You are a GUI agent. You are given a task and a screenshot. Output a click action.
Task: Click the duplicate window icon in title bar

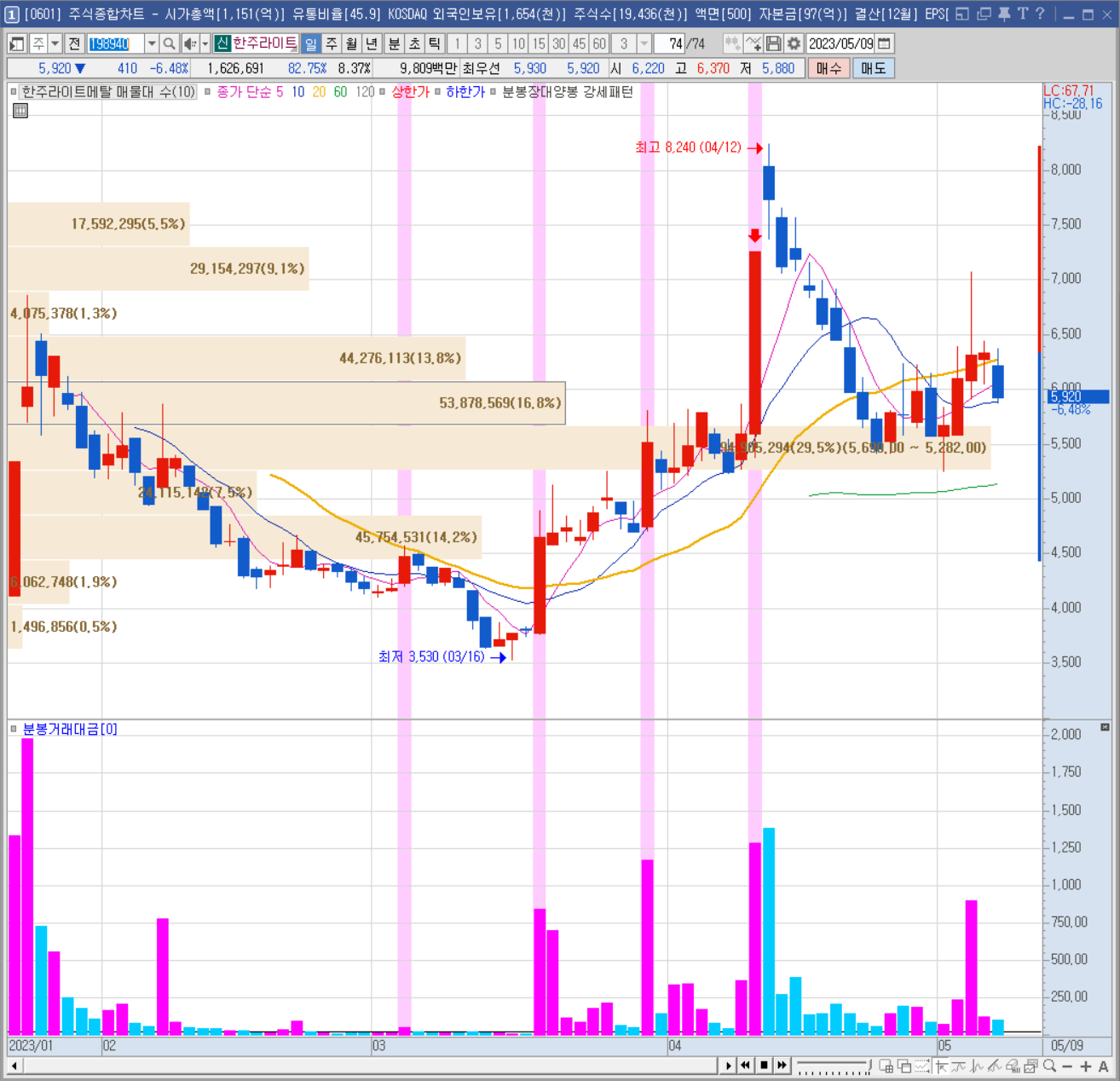pyautogui.click(x=984, y=14)
